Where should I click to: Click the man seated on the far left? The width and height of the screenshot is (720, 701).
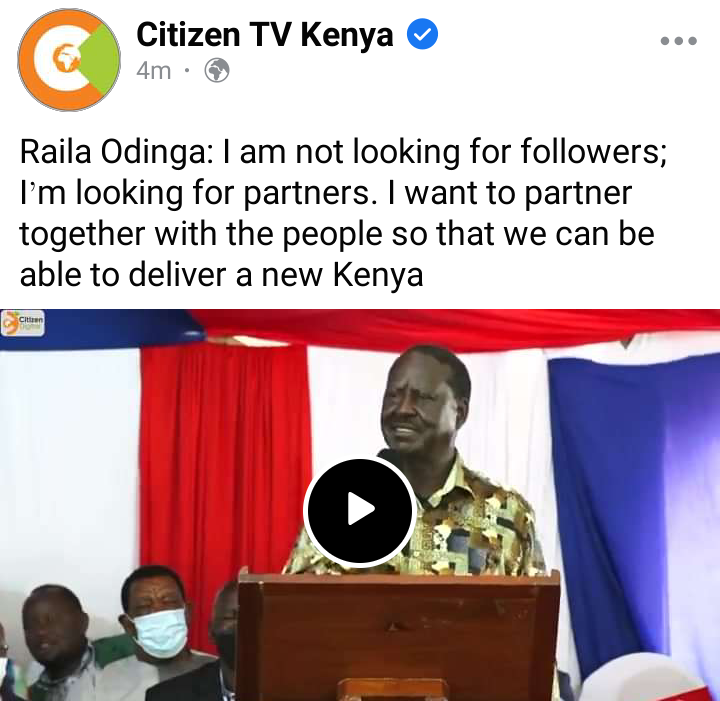(53, 643)
